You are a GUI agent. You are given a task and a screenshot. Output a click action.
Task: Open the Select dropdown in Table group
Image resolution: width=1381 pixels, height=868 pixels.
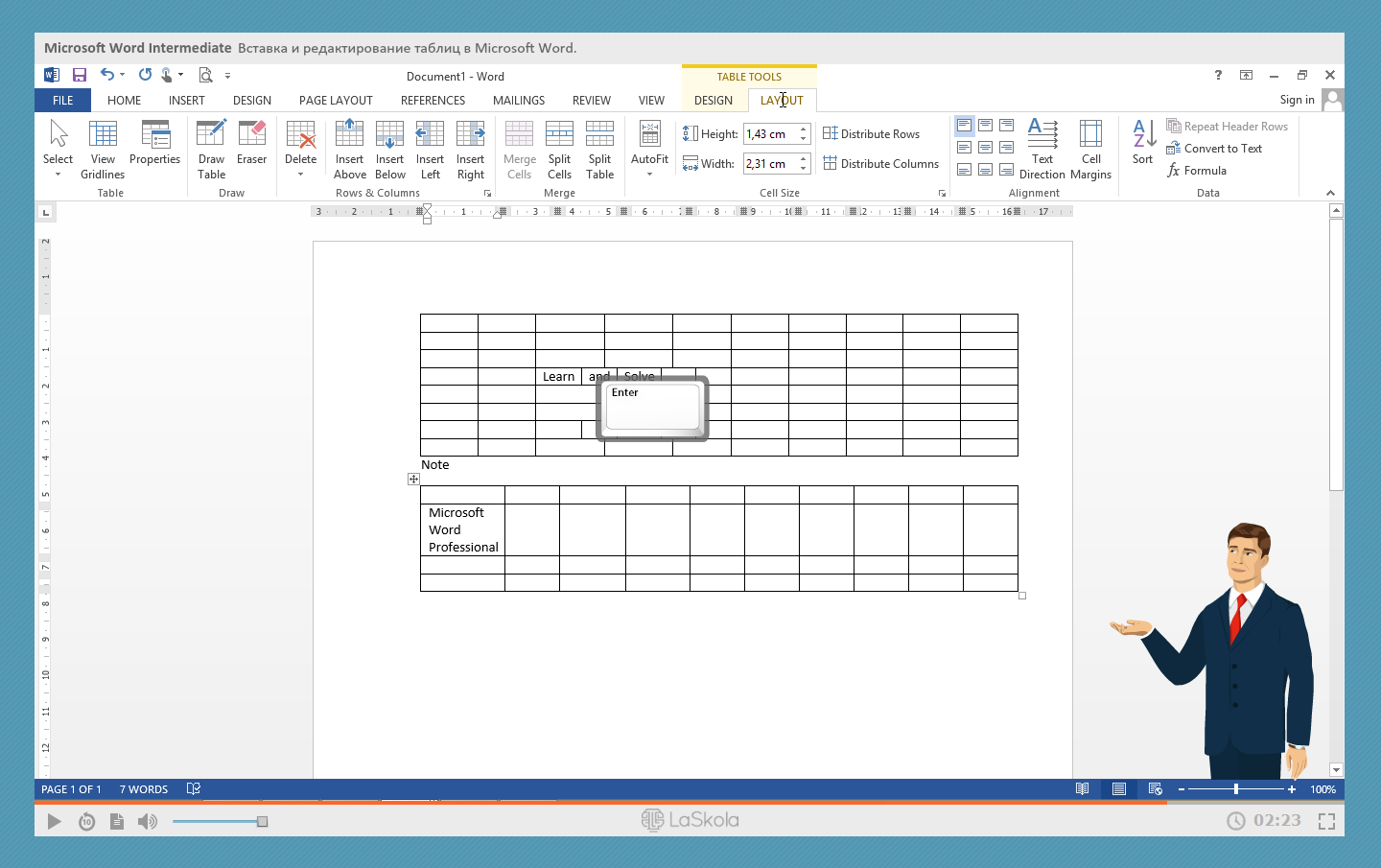coord(58,174)
